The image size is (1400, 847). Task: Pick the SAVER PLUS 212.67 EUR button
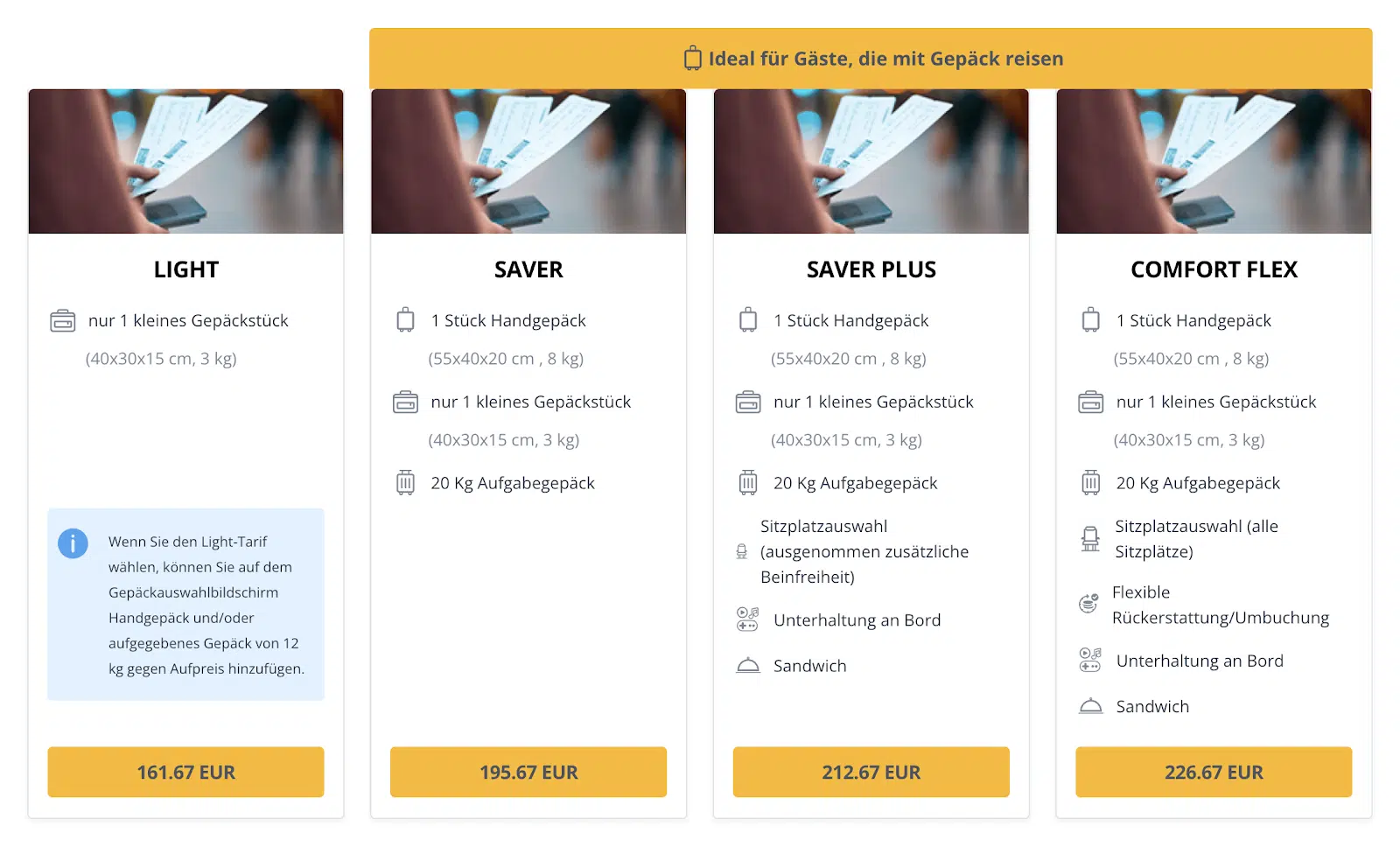tap(871, 772)
